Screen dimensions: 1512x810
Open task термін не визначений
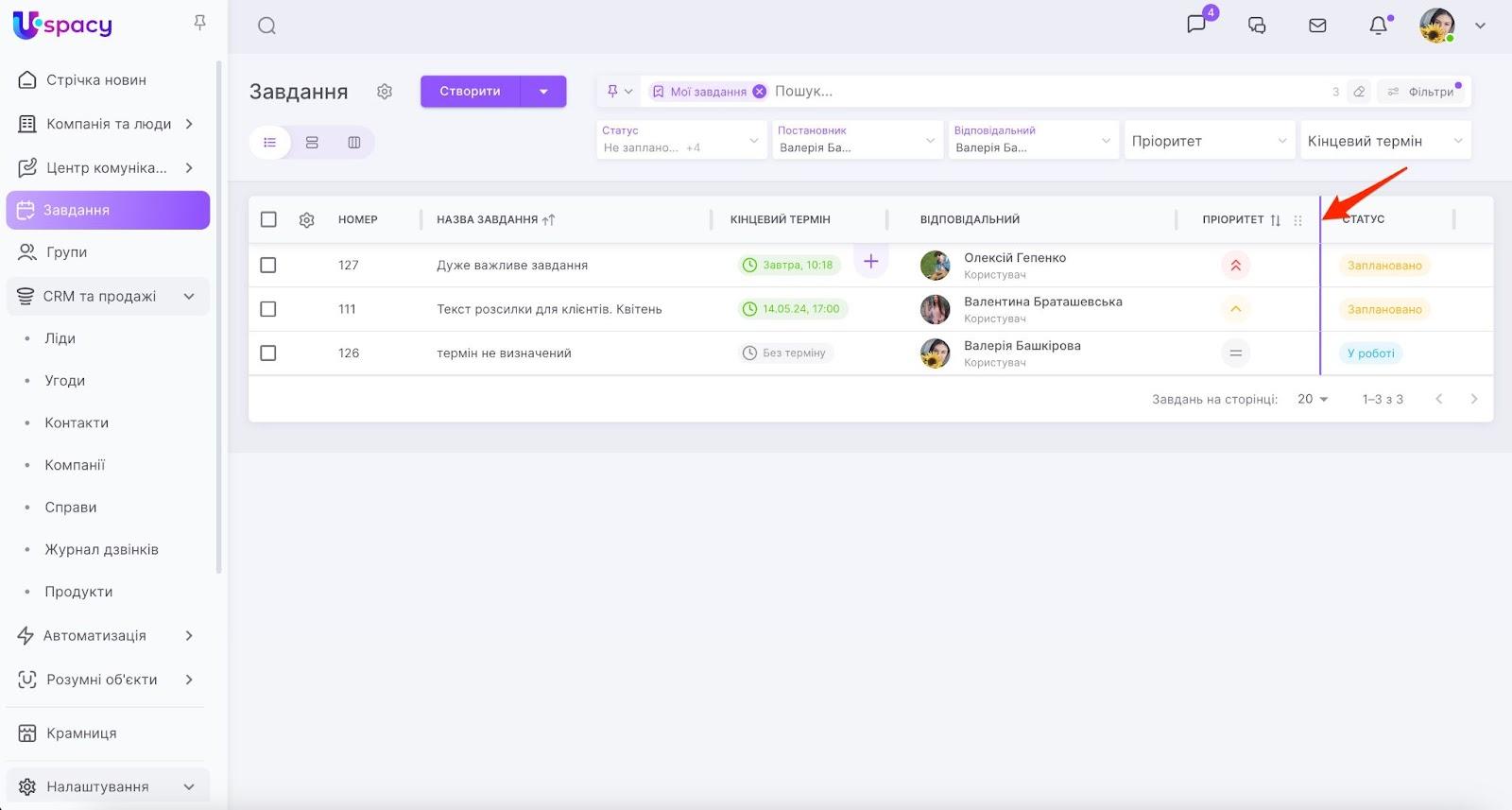pos(504,353)
